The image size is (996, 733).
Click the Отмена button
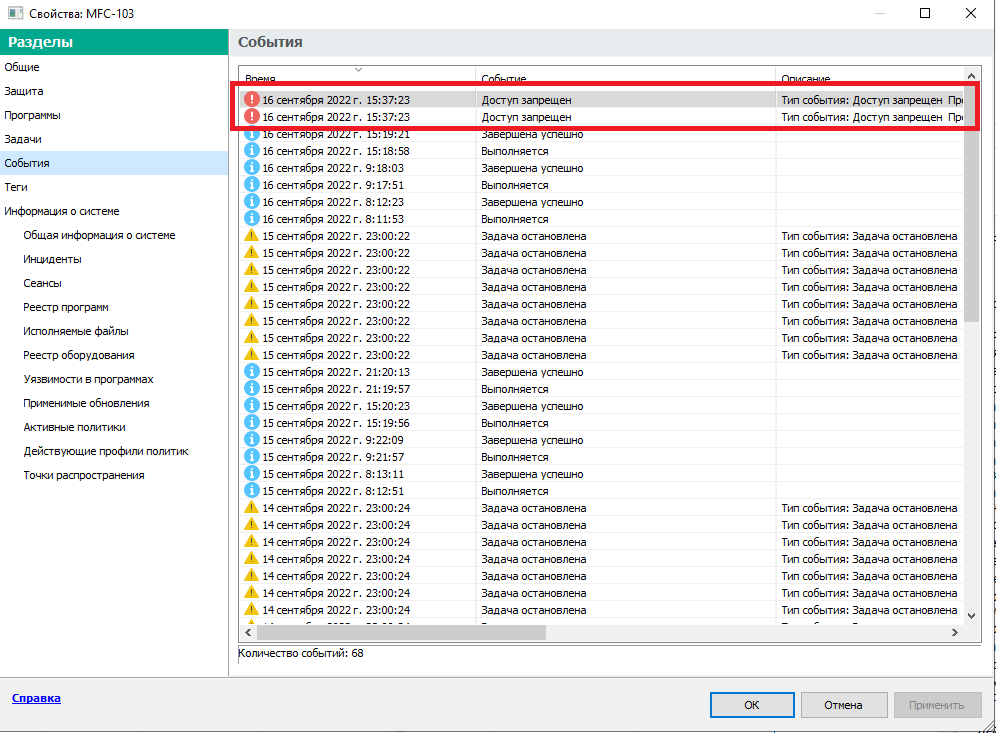(844, 705)
